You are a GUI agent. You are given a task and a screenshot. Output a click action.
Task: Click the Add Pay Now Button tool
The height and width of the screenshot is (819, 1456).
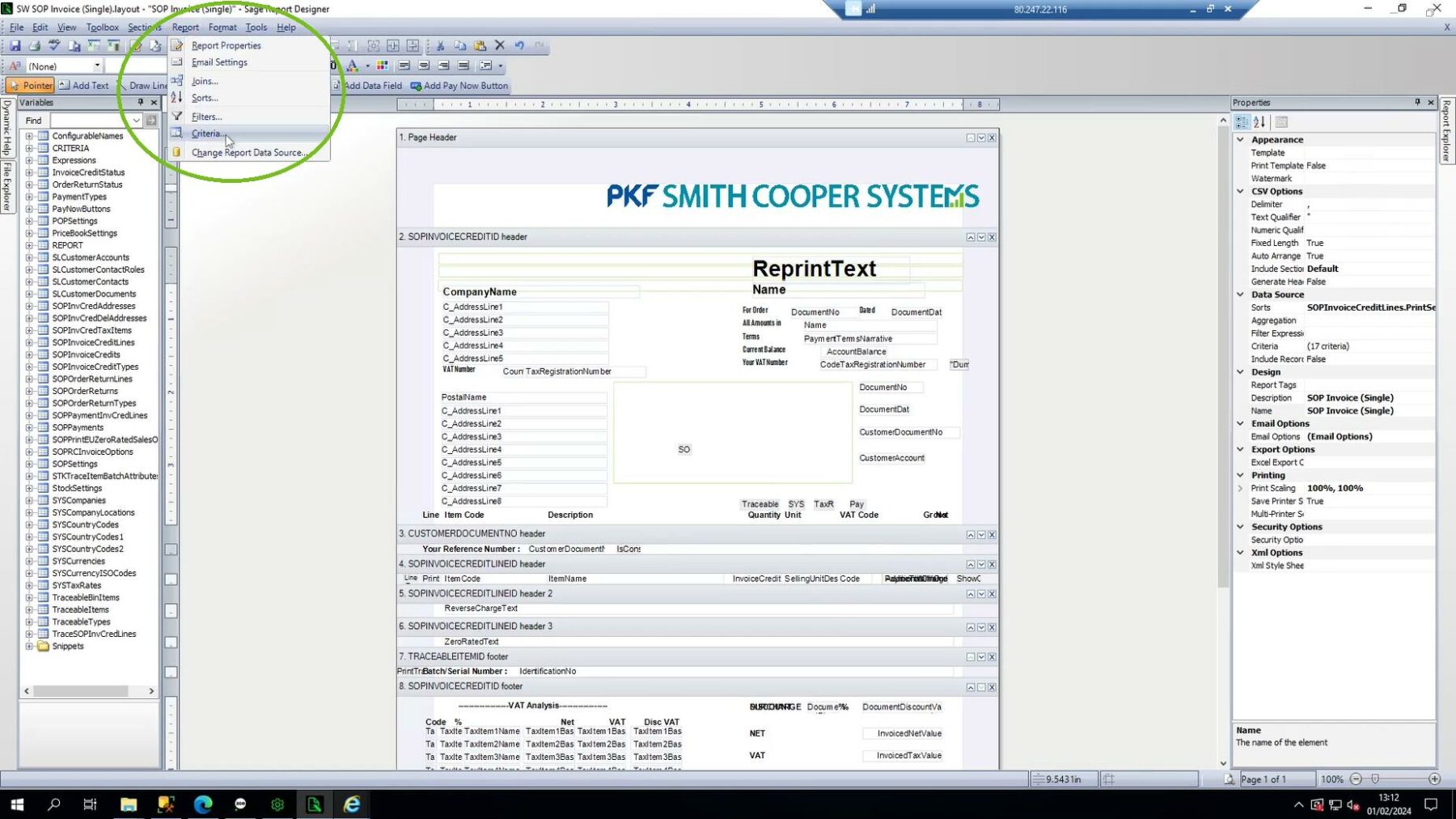459,85
